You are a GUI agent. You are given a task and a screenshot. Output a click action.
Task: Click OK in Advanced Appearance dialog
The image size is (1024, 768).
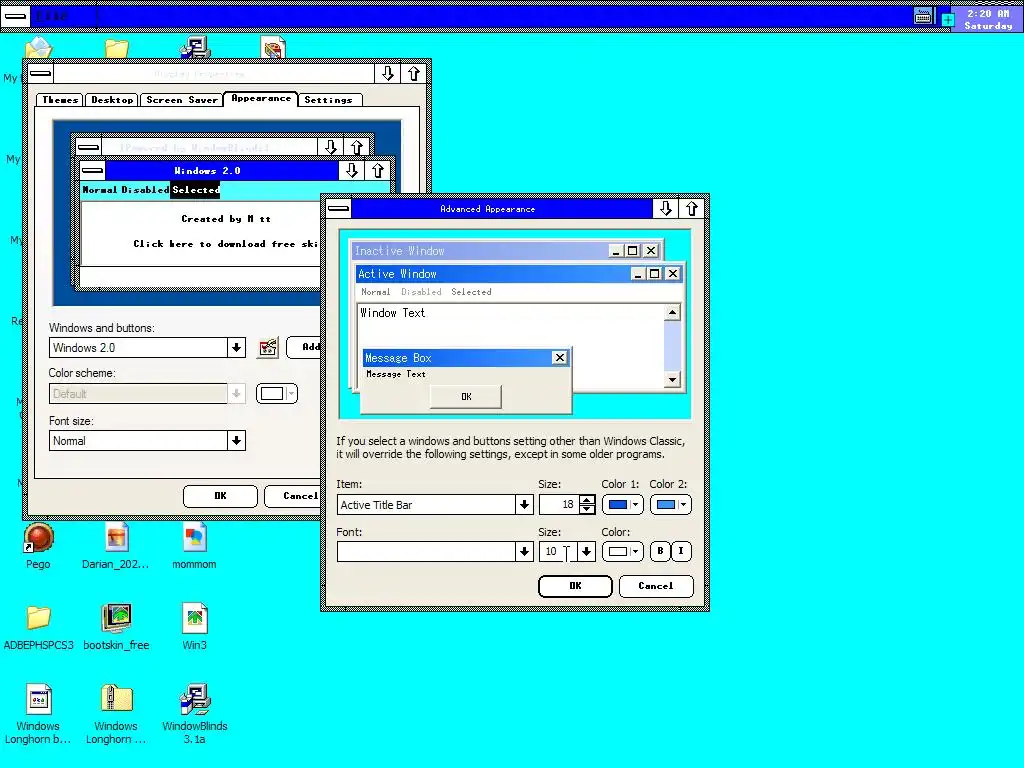[x=575, y=586]
